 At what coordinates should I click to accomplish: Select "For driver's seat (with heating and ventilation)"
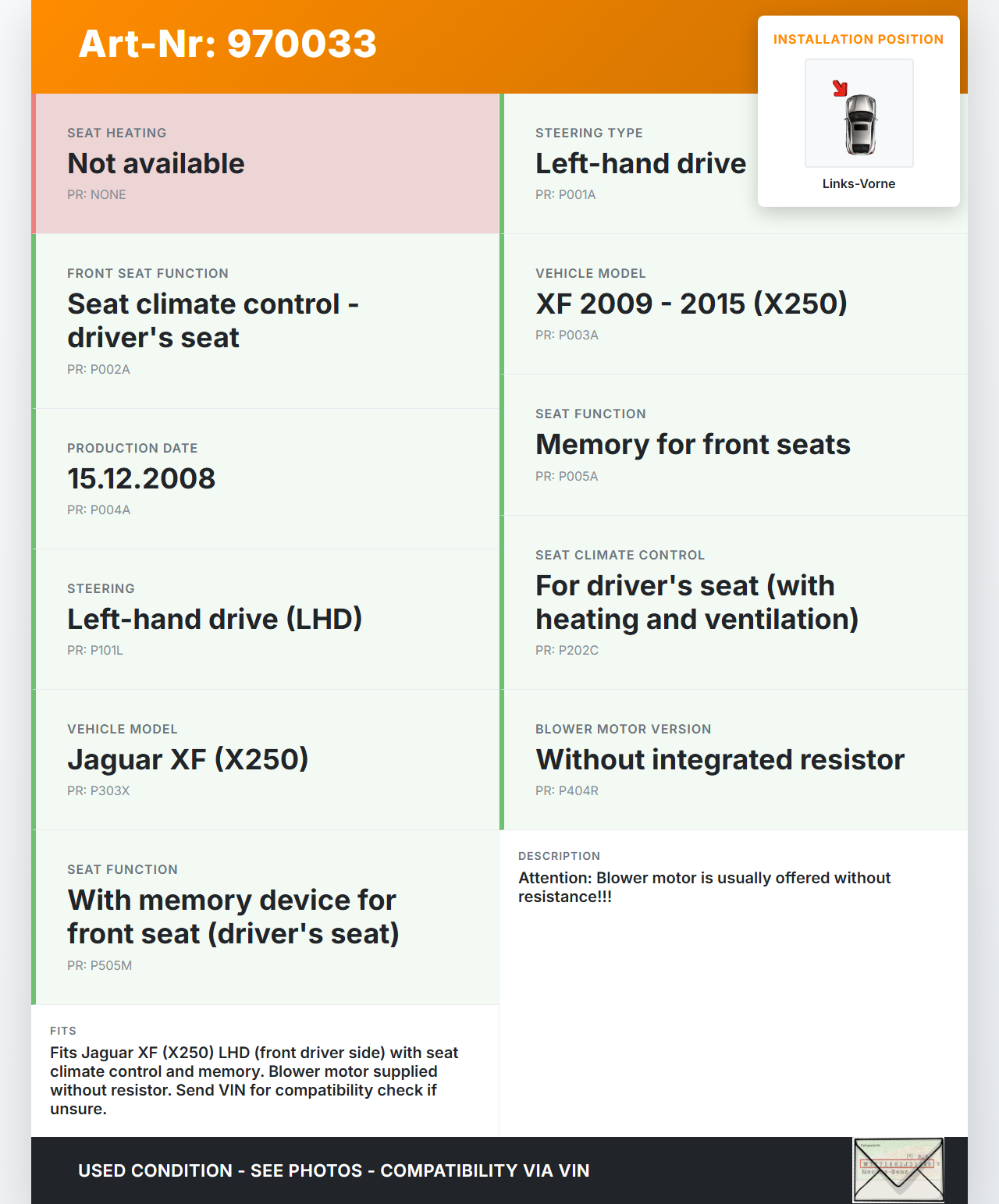tap(697, 602)
